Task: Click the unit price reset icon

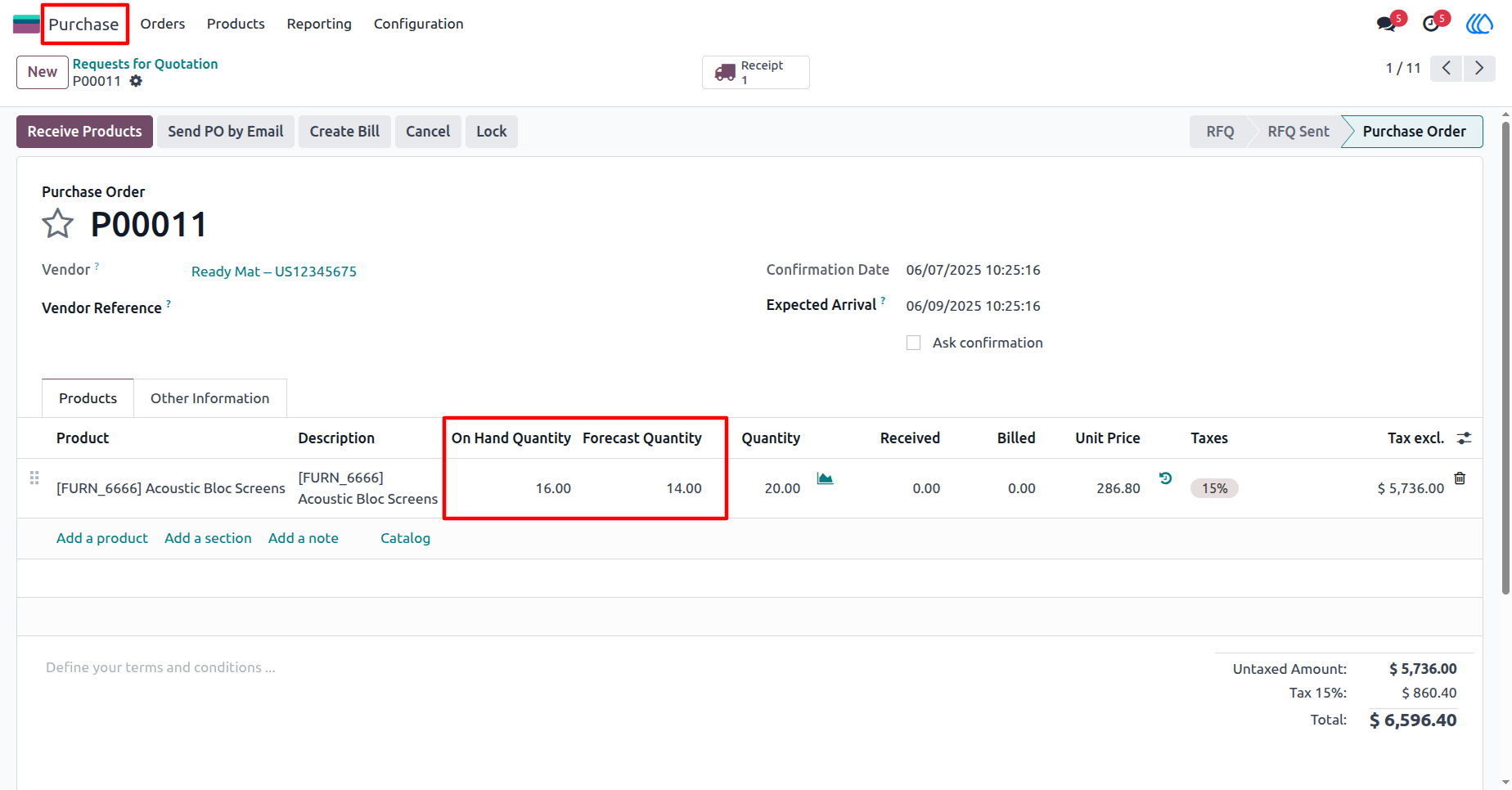Action: tap(1165, 478)
